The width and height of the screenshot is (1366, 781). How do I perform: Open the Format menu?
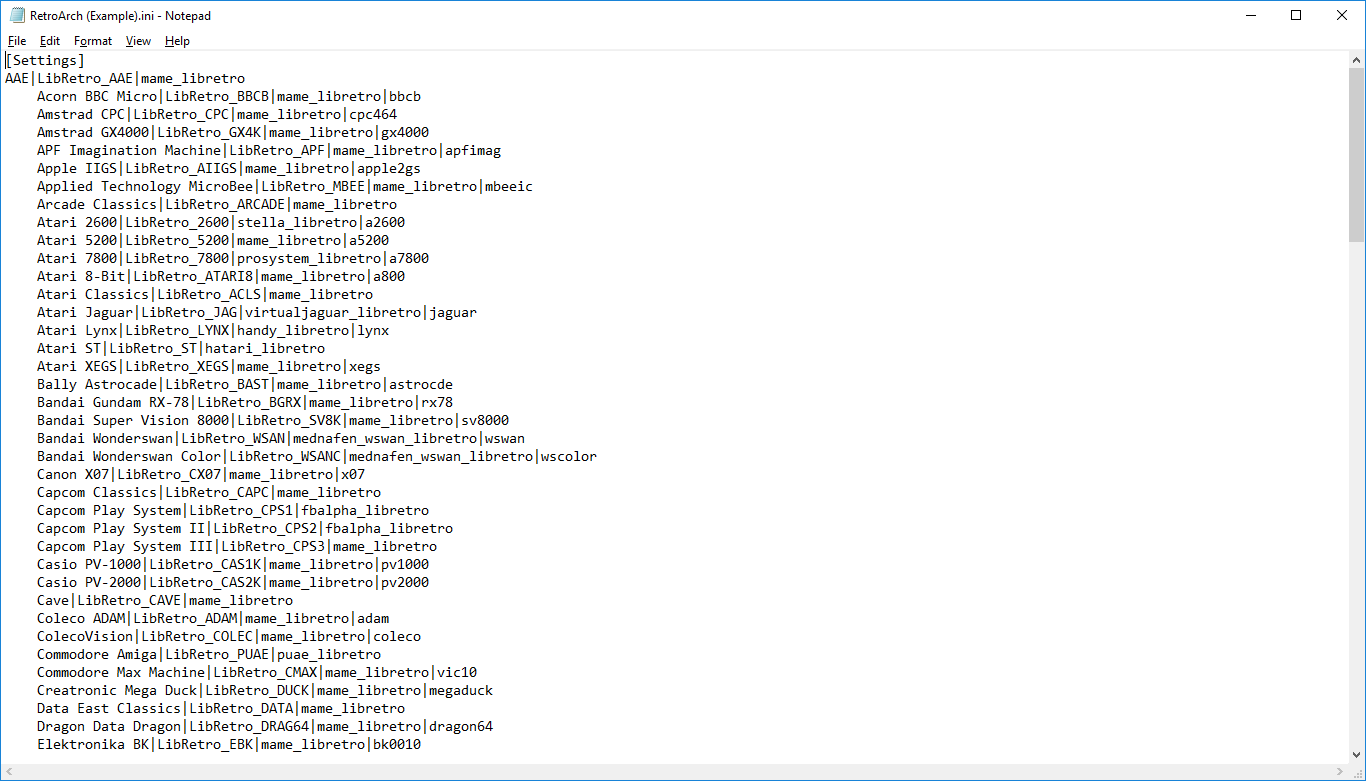[93, 41]
